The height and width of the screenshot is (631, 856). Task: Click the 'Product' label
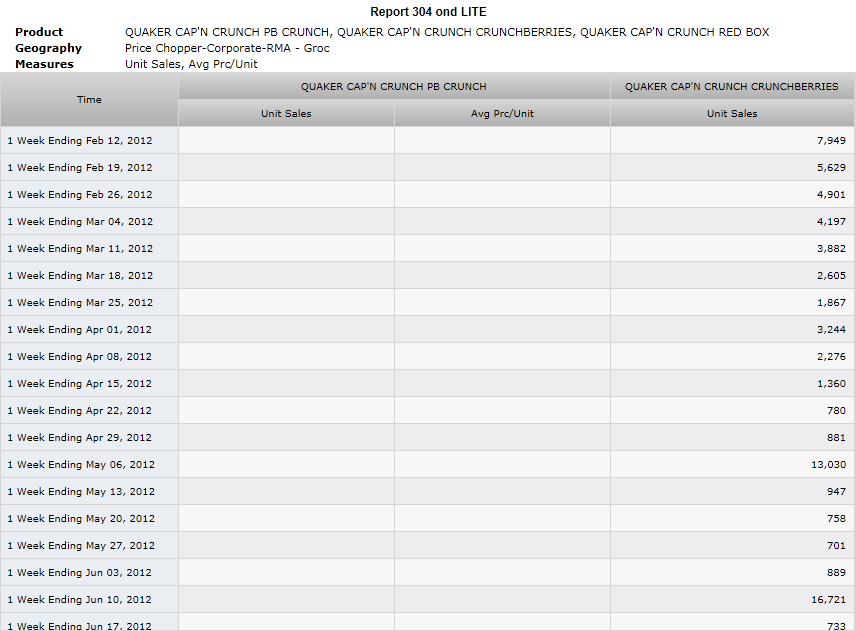(x=39, y=32)
